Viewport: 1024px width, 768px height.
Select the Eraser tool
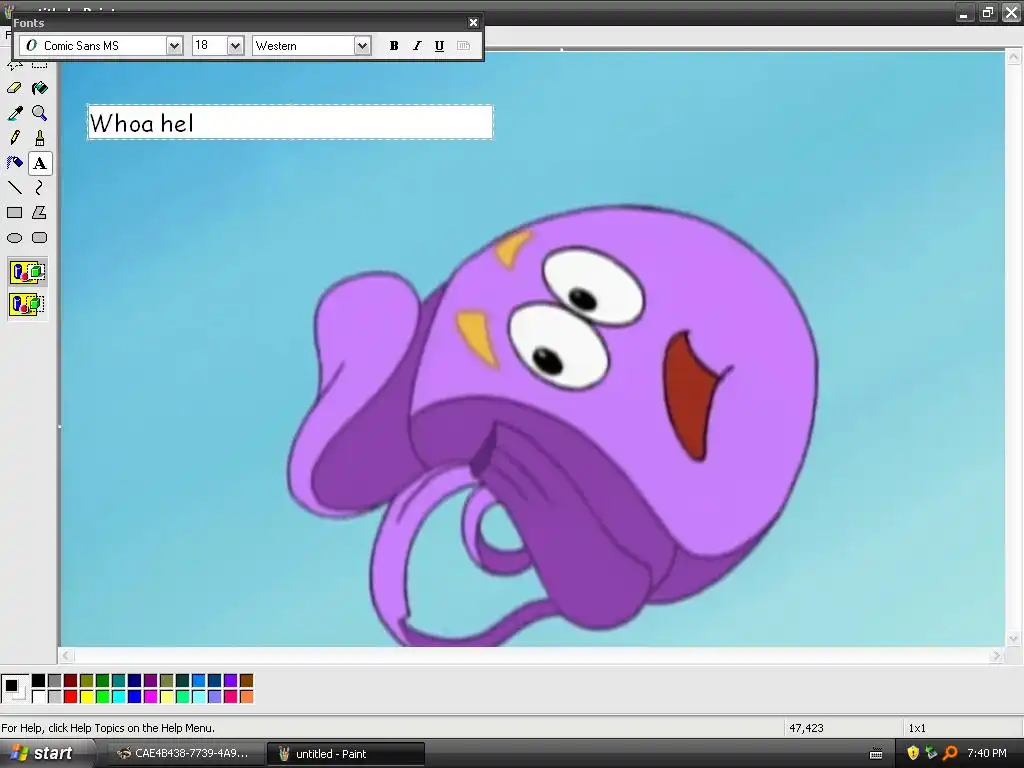(14, 88)
